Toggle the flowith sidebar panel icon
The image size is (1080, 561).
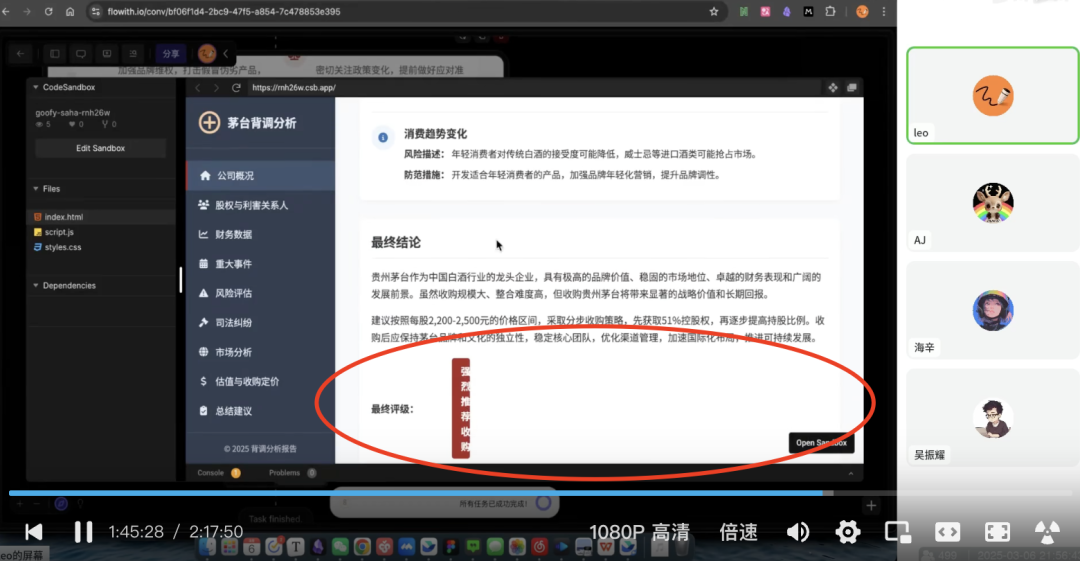click(x=54, y=54)
